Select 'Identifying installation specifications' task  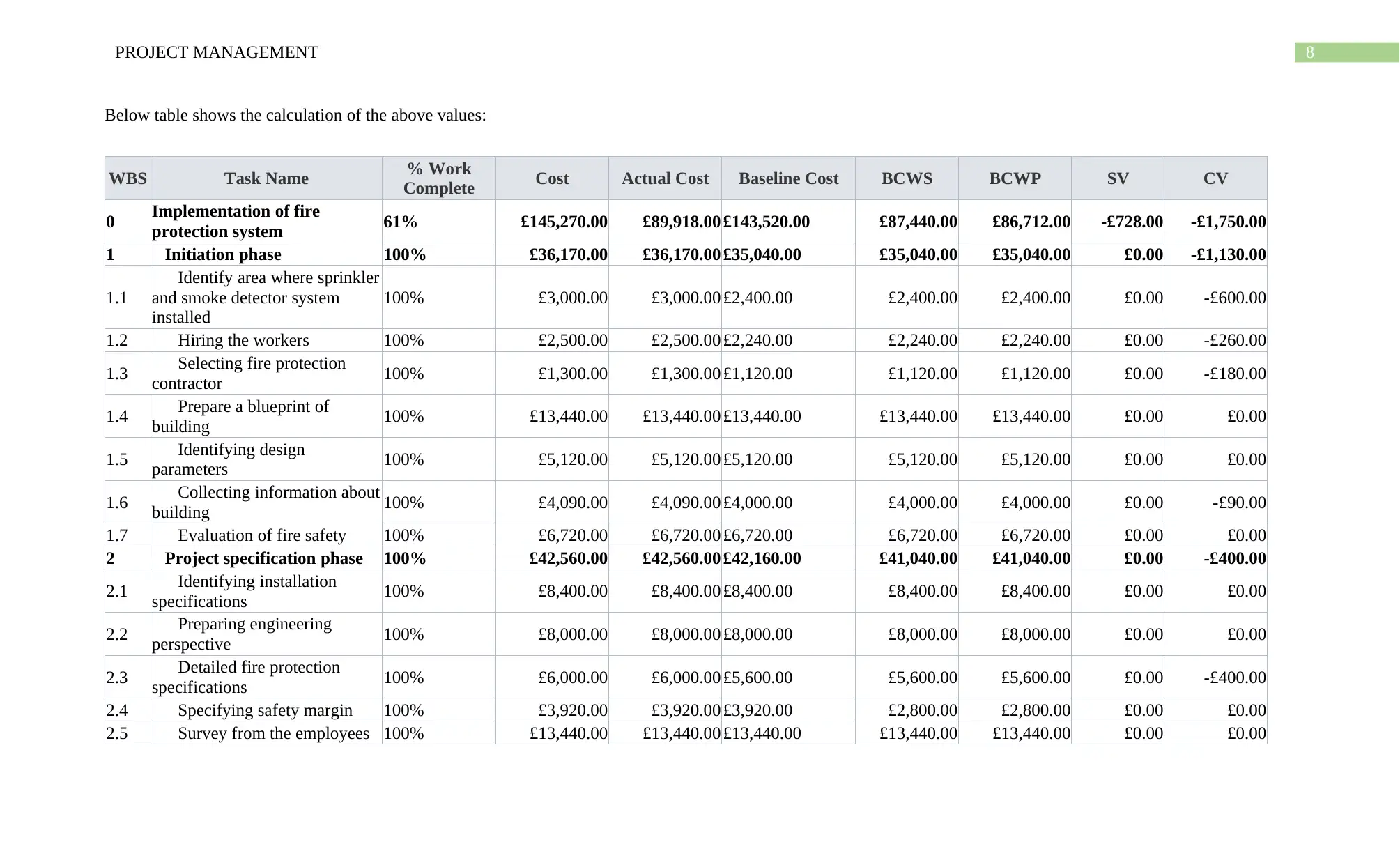(x=244, y=591)
